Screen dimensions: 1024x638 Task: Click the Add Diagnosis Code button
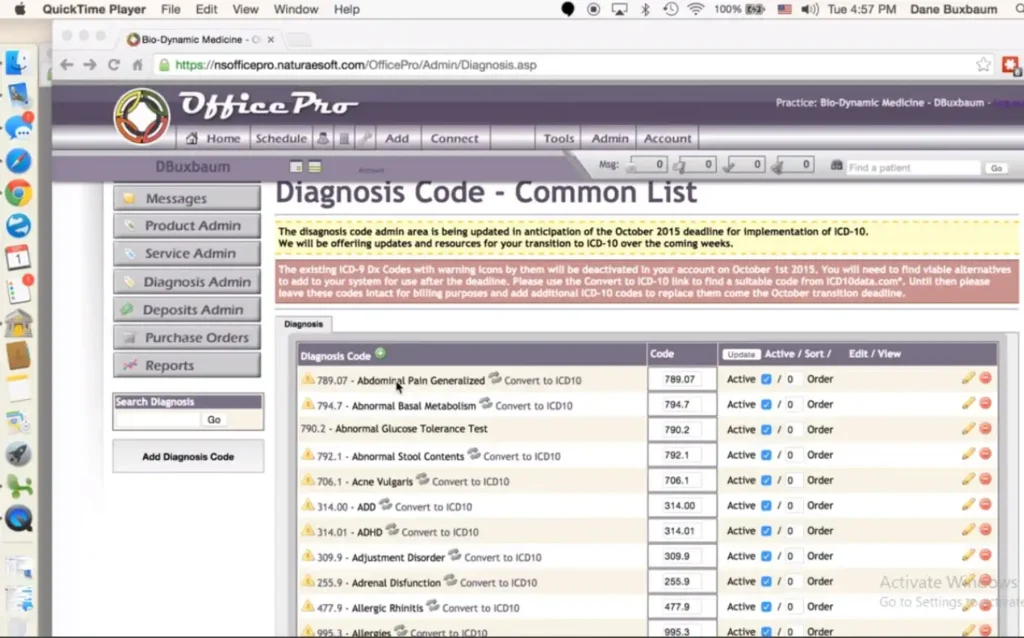[x=187, y=456]
